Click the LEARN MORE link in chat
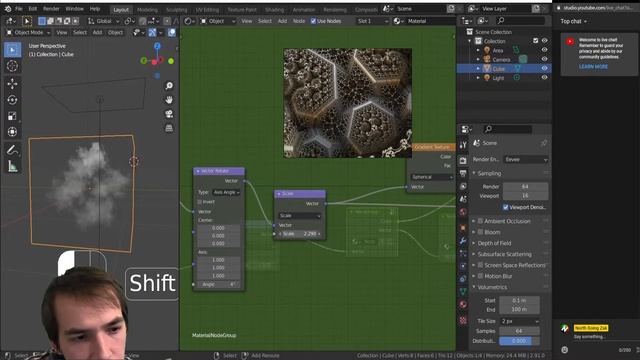This screenshot has width=640, height=360. coord(593,67)
